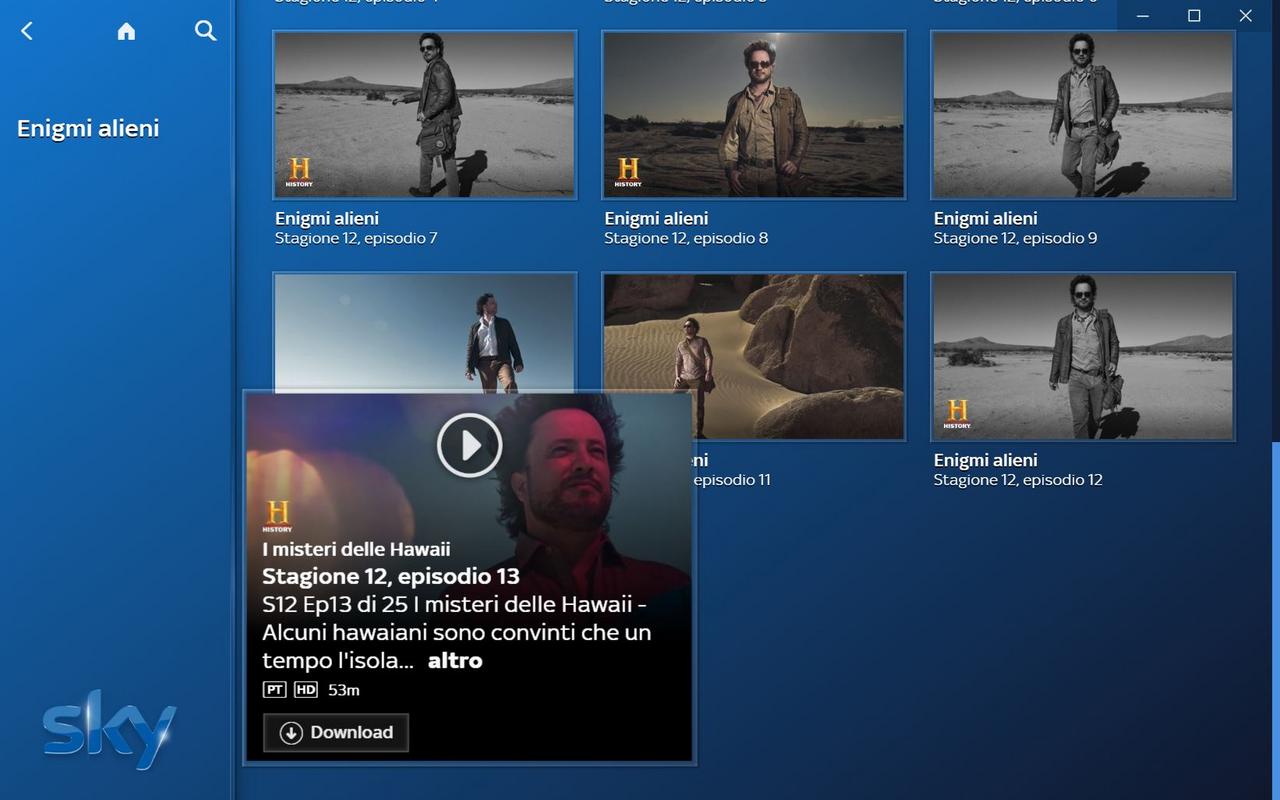Screen dimensions: 1280x800
Task: Open search with the magnifier icon
Action: [x=205, y=31]
